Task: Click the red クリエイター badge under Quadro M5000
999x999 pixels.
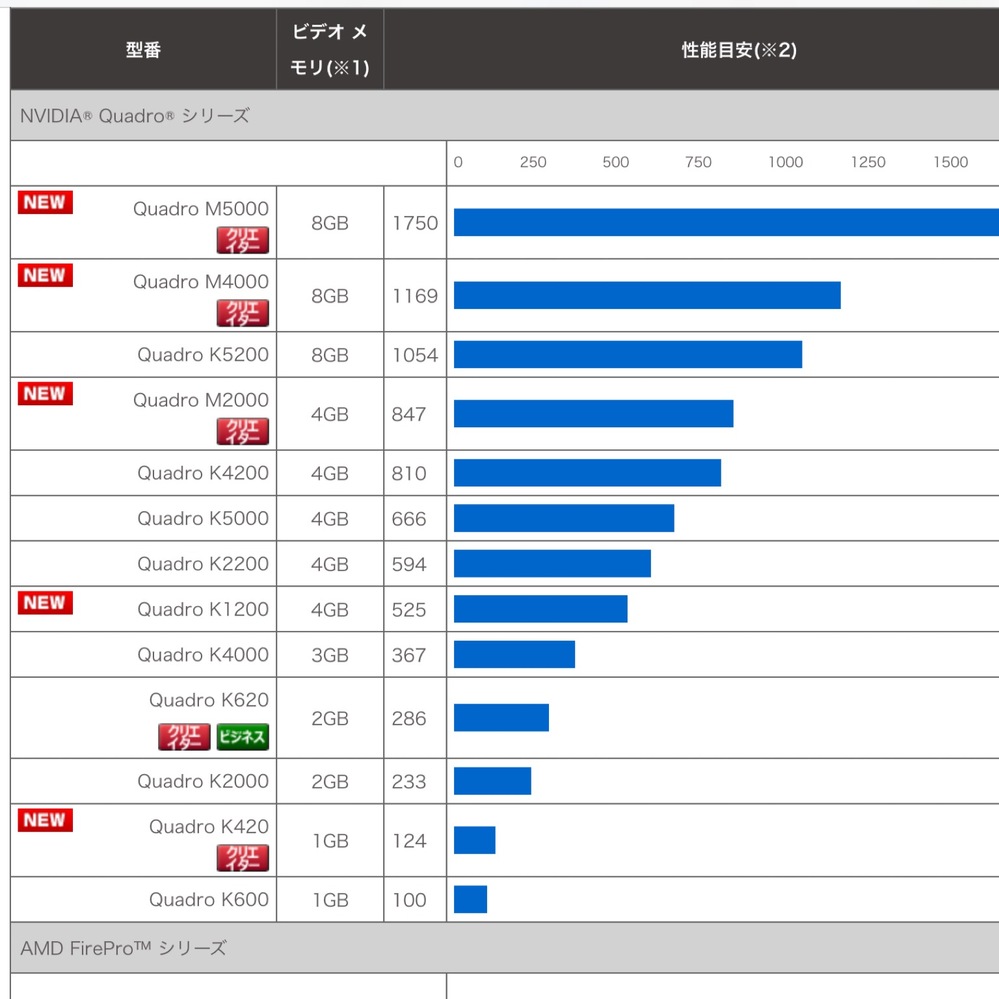Action: coord(243,240)
